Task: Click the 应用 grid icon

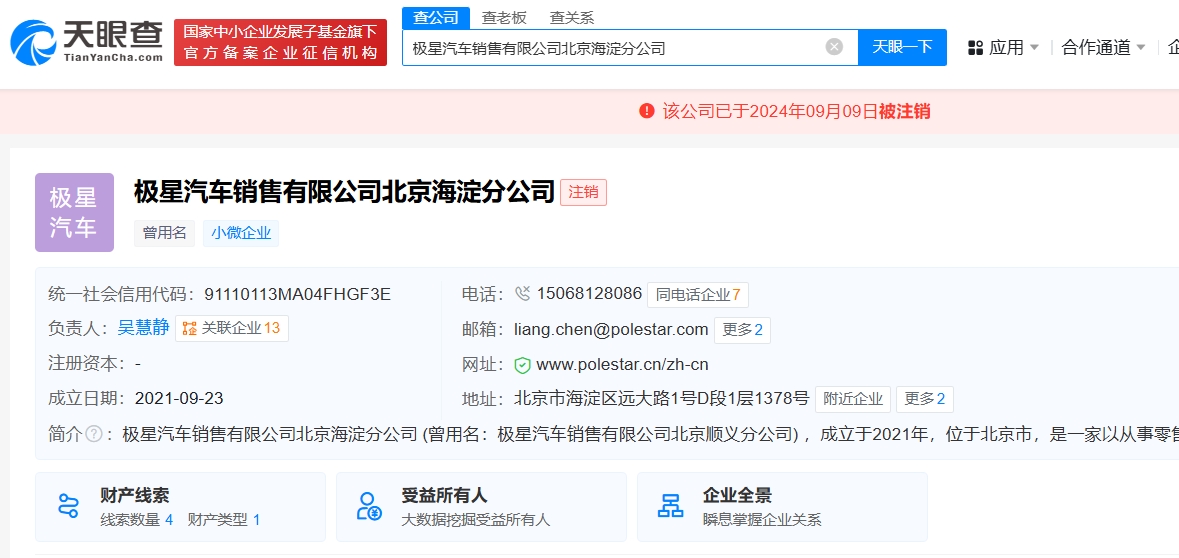Action: click(x=975, y=48)
